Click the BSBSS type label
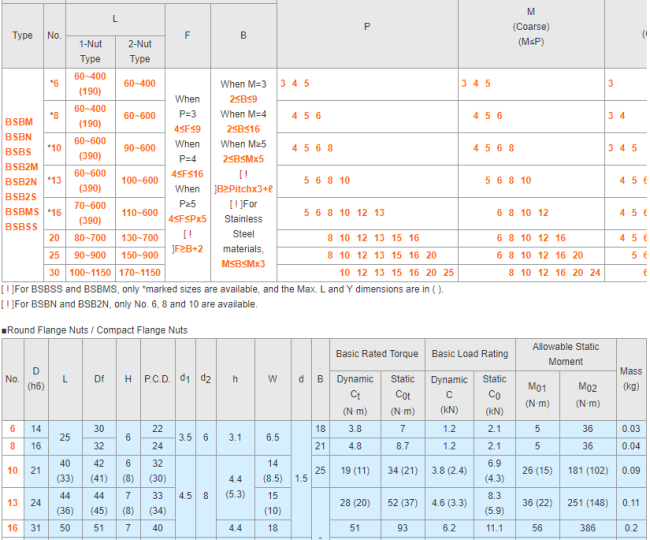Screen dimensions: 650x540 click(22, 226)
